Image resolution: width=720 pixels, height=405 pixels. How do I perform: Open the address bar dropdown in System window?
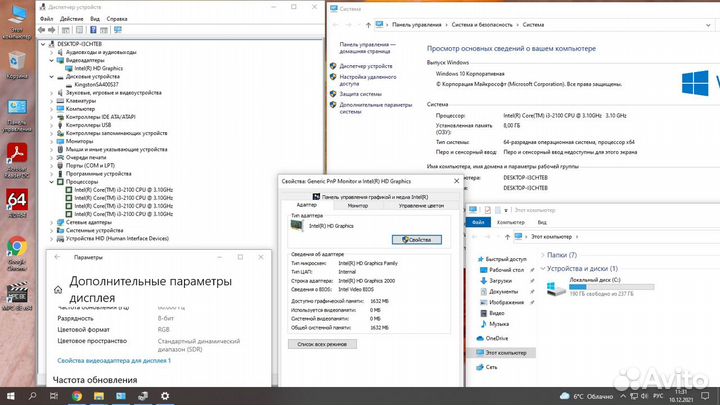[708, 25]
